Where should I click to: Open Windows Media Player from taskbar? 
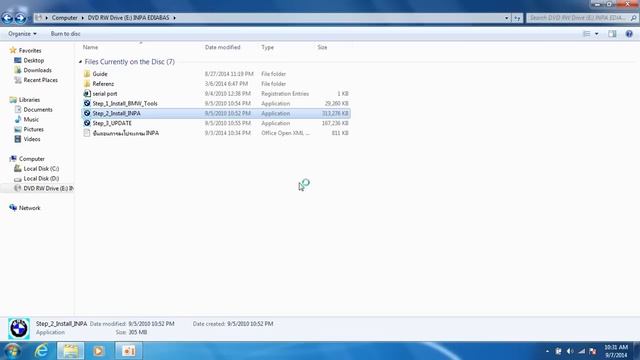click(98, 351)
